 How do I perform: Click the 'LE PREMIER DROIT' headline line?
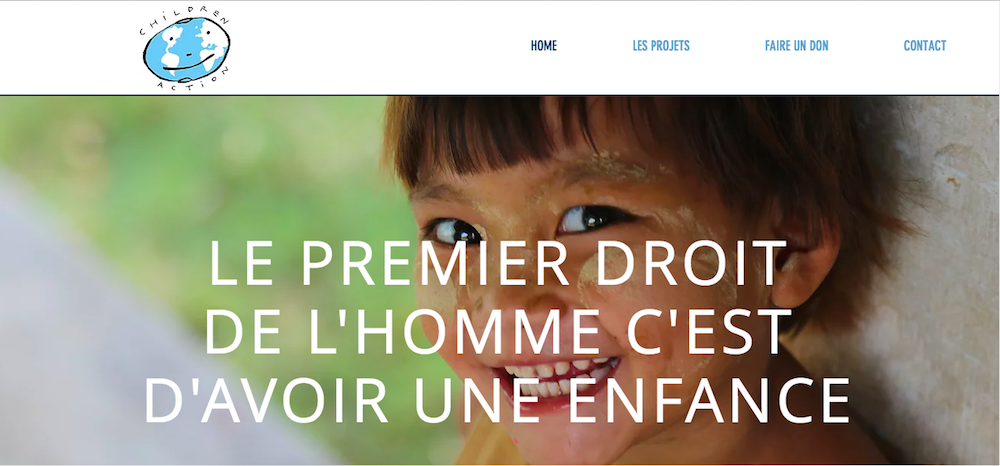point(498,263)
